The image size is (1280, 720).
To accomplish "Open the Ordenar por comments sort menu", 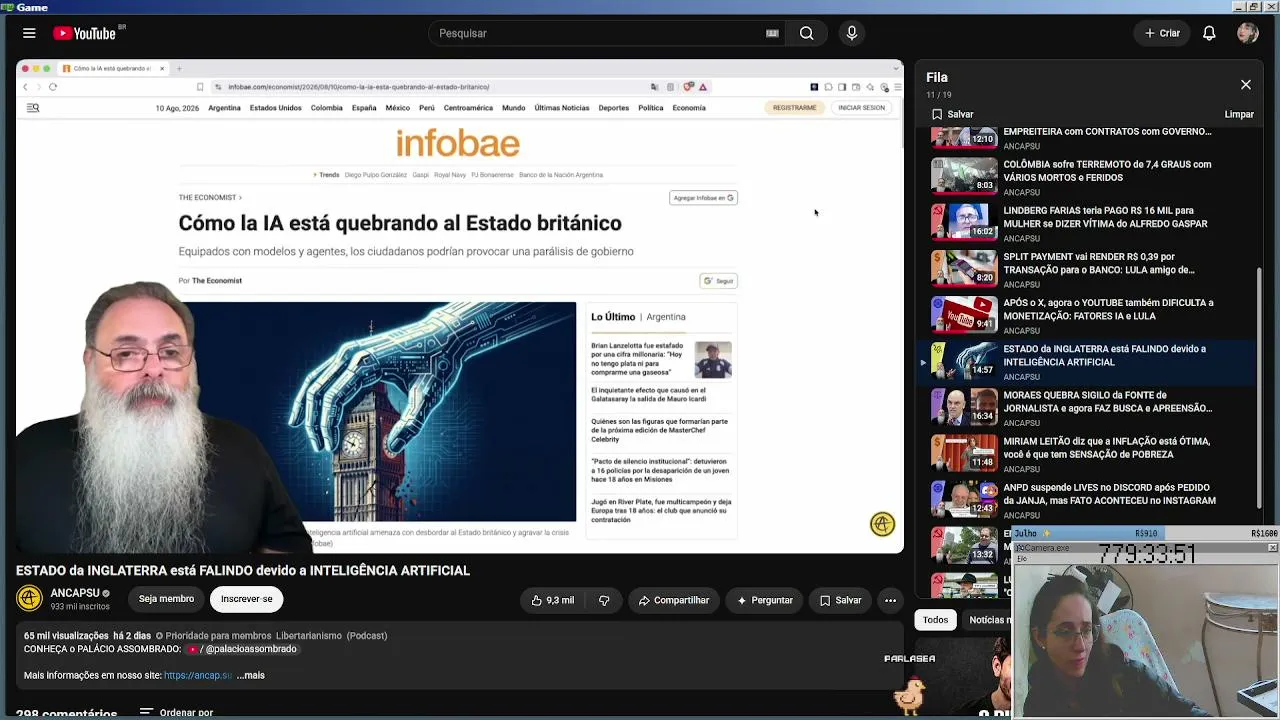I will [176, 713].
